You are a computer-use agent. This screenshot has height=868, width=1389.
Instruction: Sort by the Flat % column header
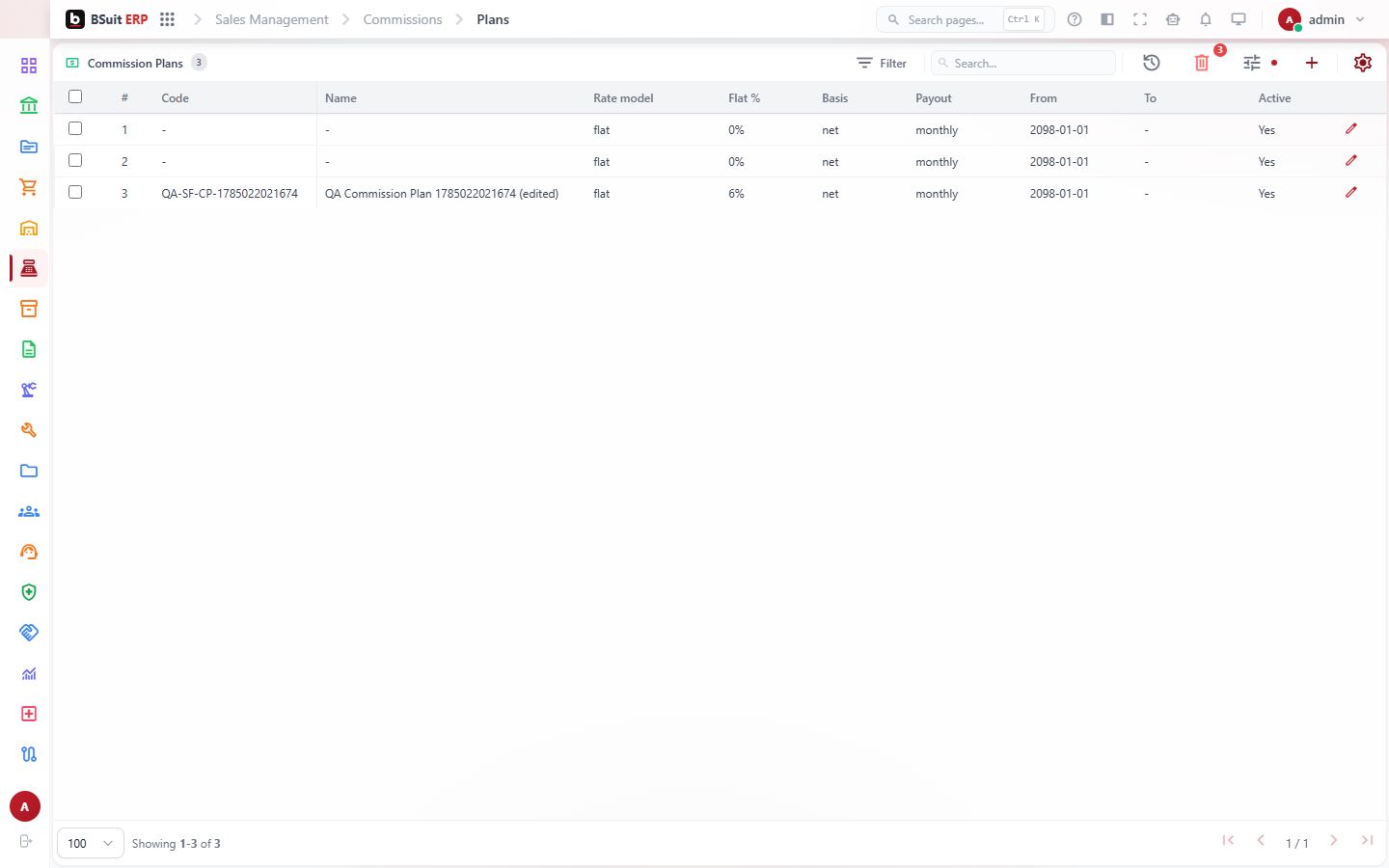coord(744,97)
